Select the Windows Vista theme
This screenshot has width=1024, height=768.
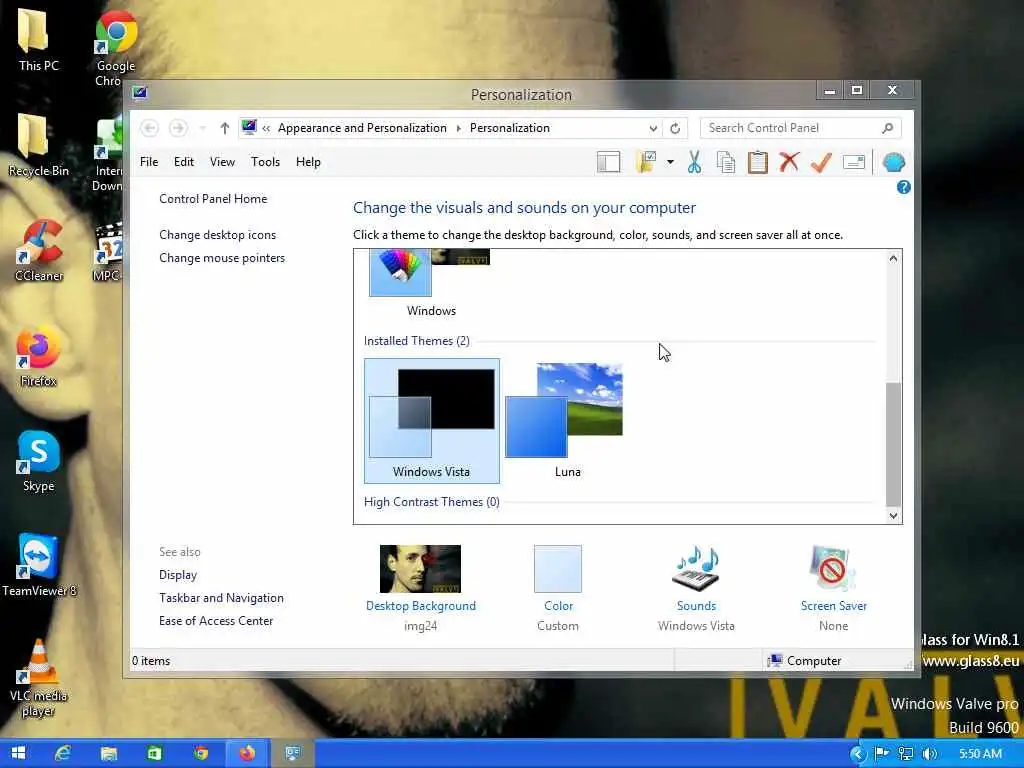pos(432,421)
